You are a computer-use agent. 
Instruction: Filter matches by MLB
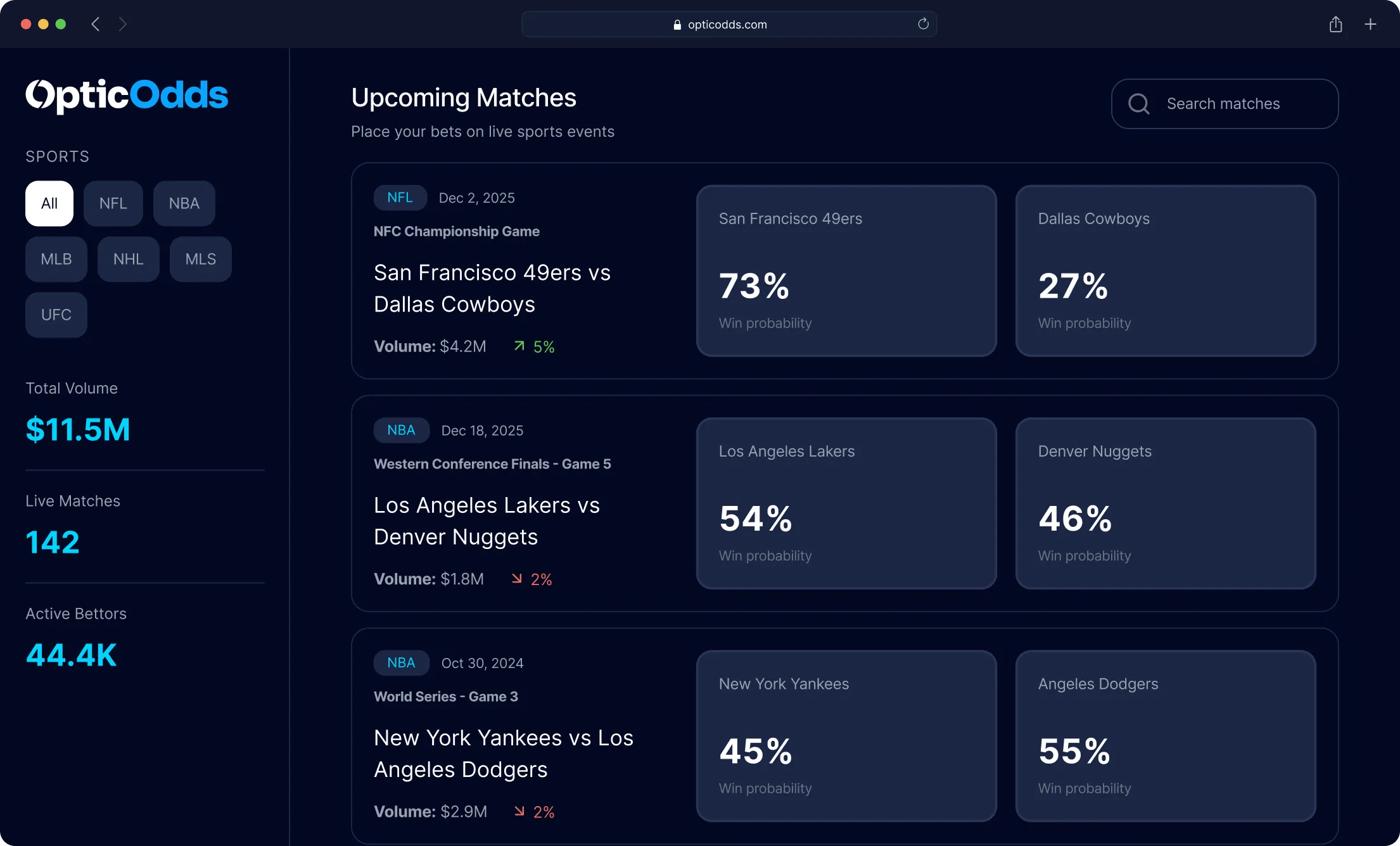(56, 259)
